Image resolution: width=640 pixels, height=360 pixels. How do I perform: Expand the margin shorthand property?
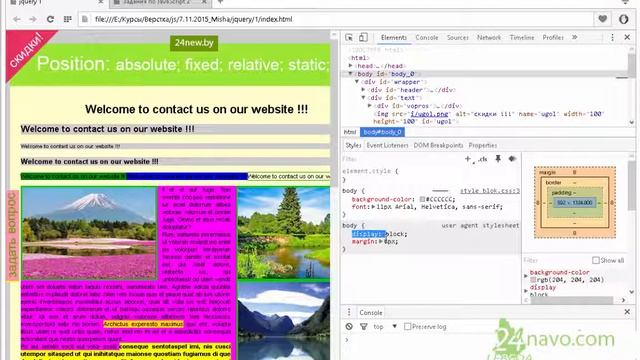pyautogui.click(x=381, y=242)
